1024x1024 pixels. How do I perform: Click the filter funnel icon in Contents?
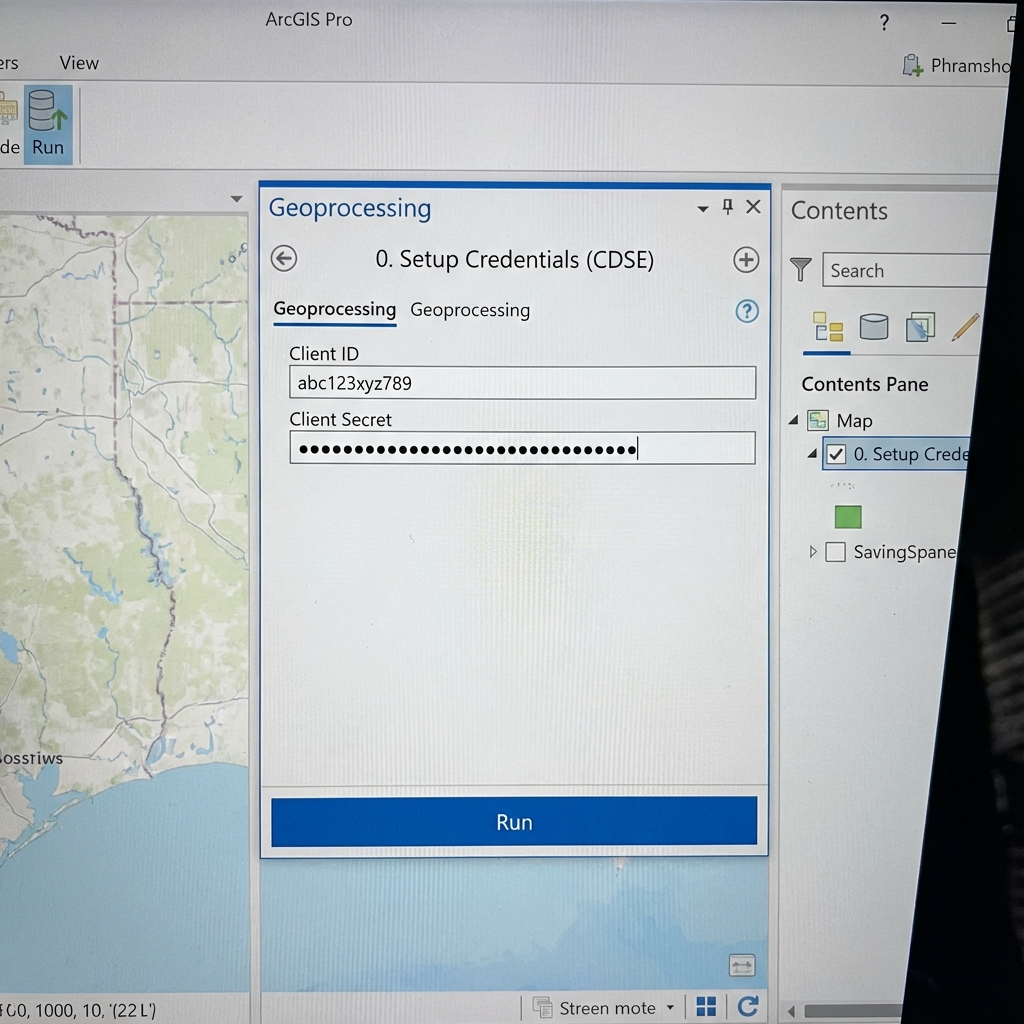pyautogui.click(x=800, y=269)
